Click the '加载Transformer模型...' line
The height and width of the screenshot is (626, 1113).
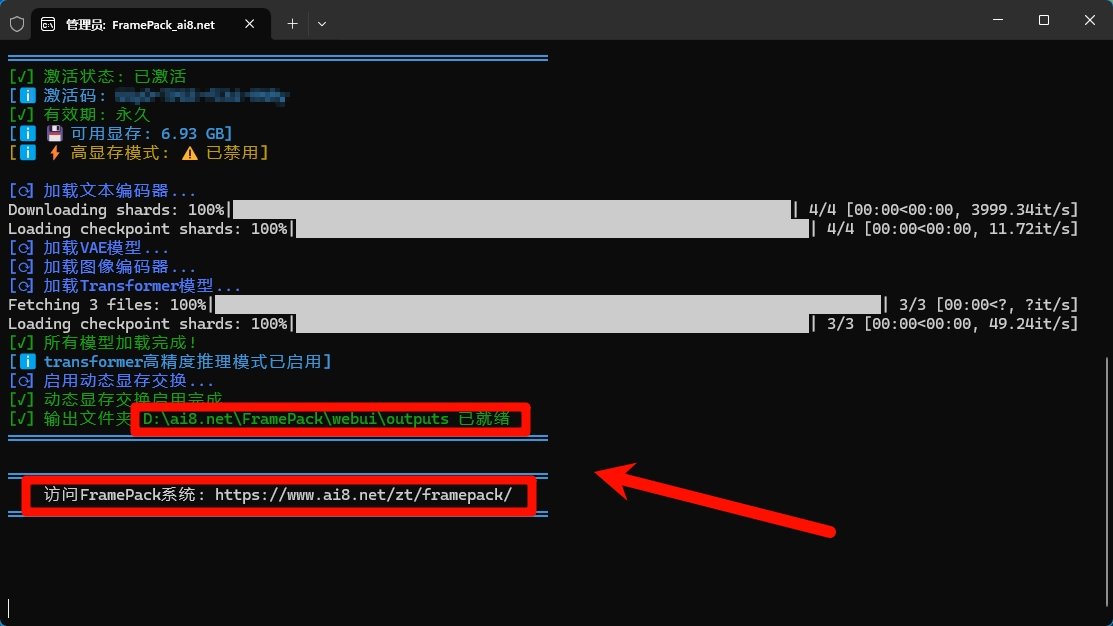pos(124,286)
